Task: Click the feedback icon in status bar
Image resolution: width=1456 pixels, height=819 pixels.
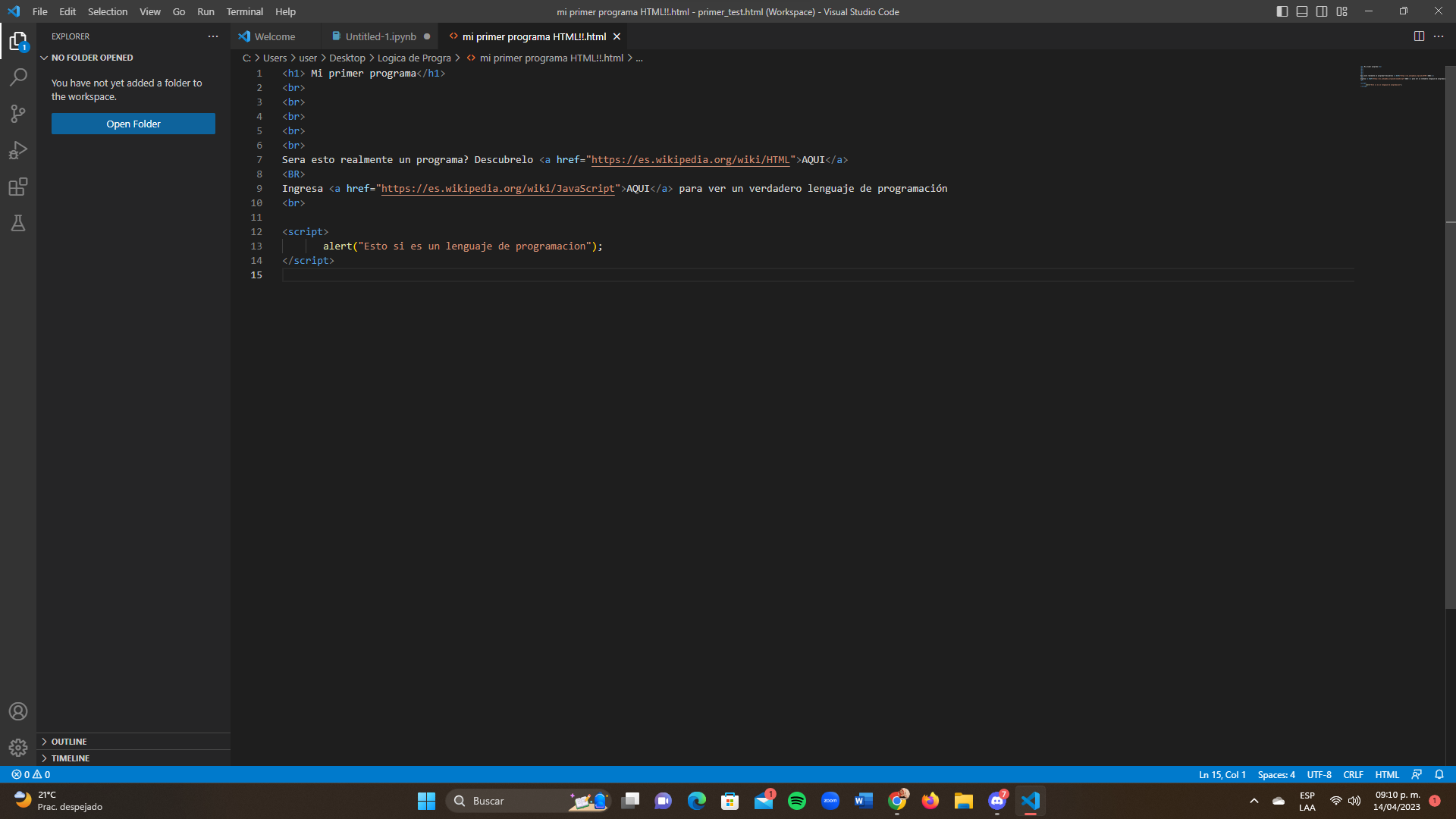Action: (x=1417, y=774)
